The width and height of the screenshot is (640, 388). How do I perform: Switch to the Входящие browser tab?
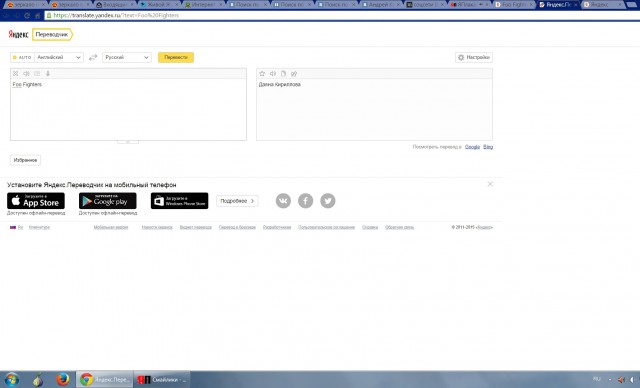114,5
